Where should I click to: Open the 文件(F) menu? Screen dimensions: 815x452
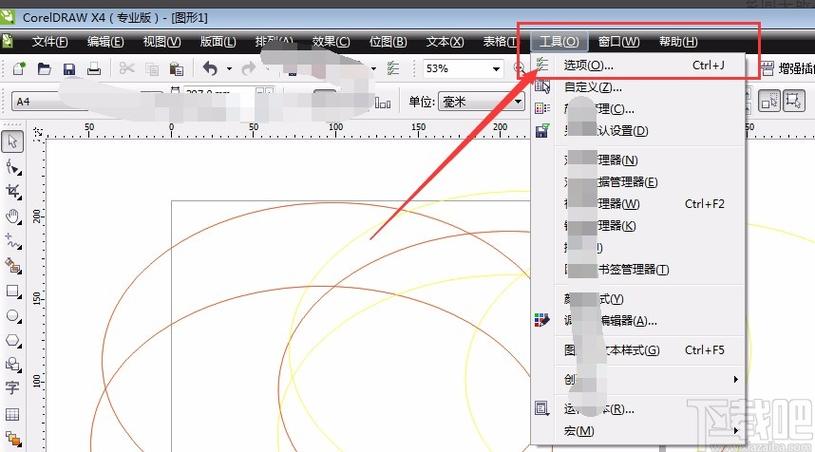(50, 42)
